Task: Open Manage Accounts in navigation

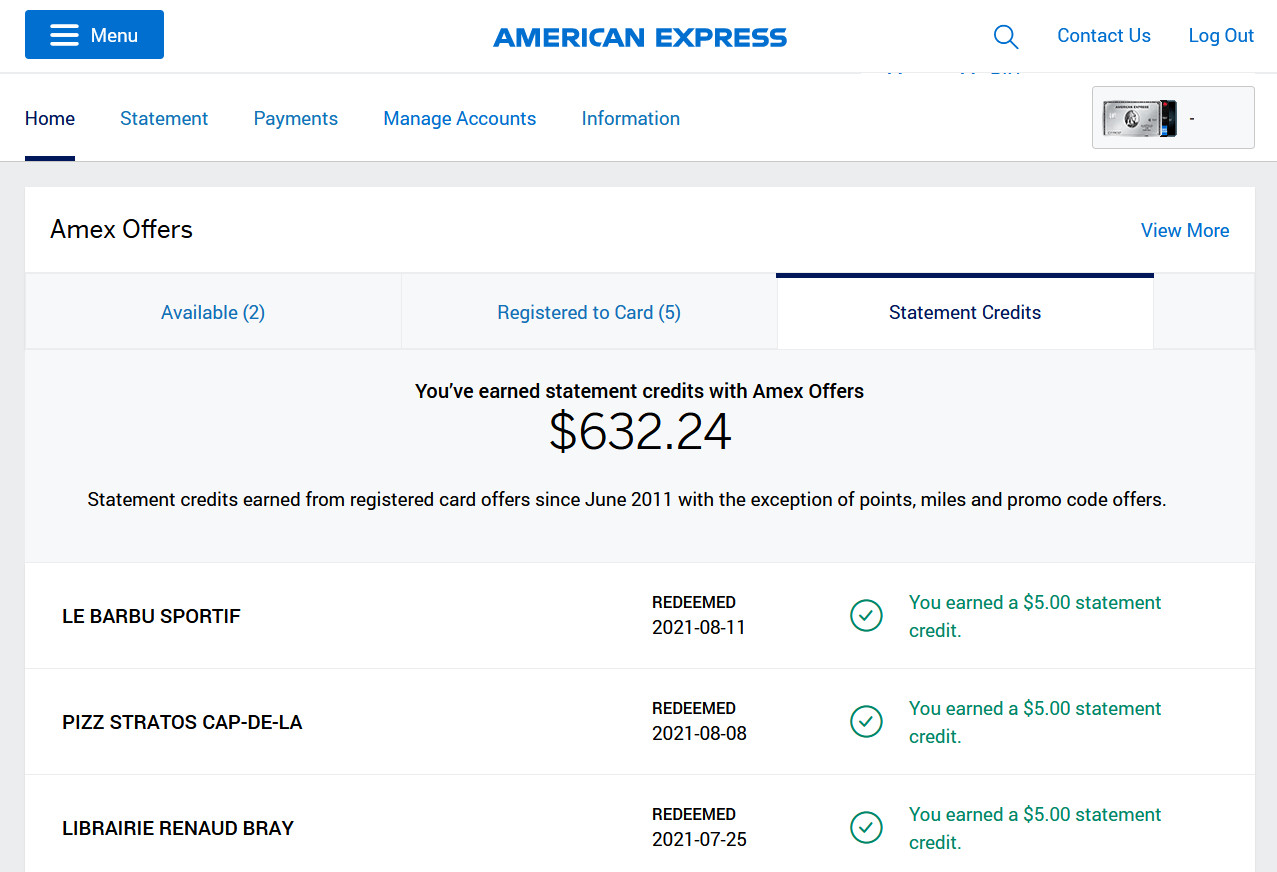Action: (x=460, y=118)
